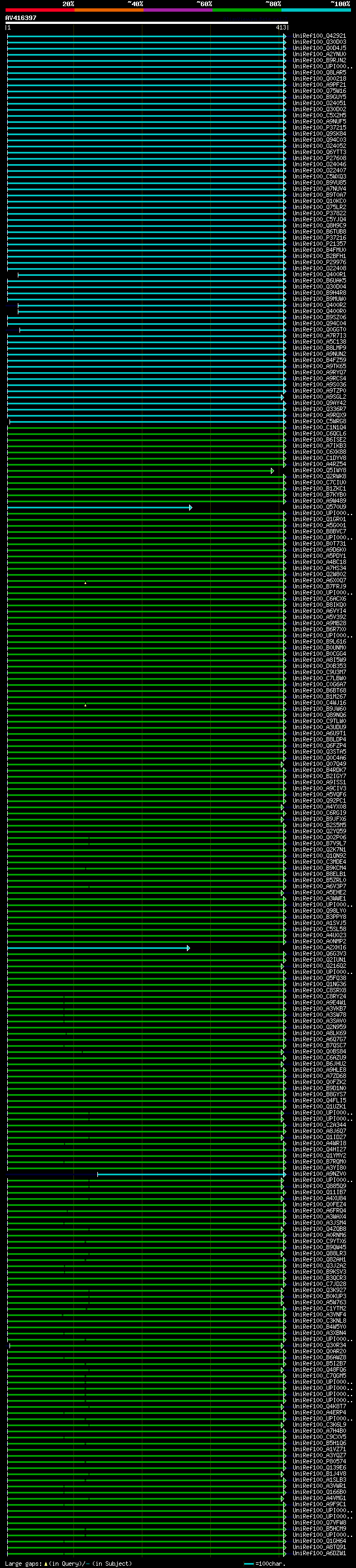The image size is (356, 1568).
Task: Click the short cyan bar for Q570U9
Action: click(x=99, y=507)
